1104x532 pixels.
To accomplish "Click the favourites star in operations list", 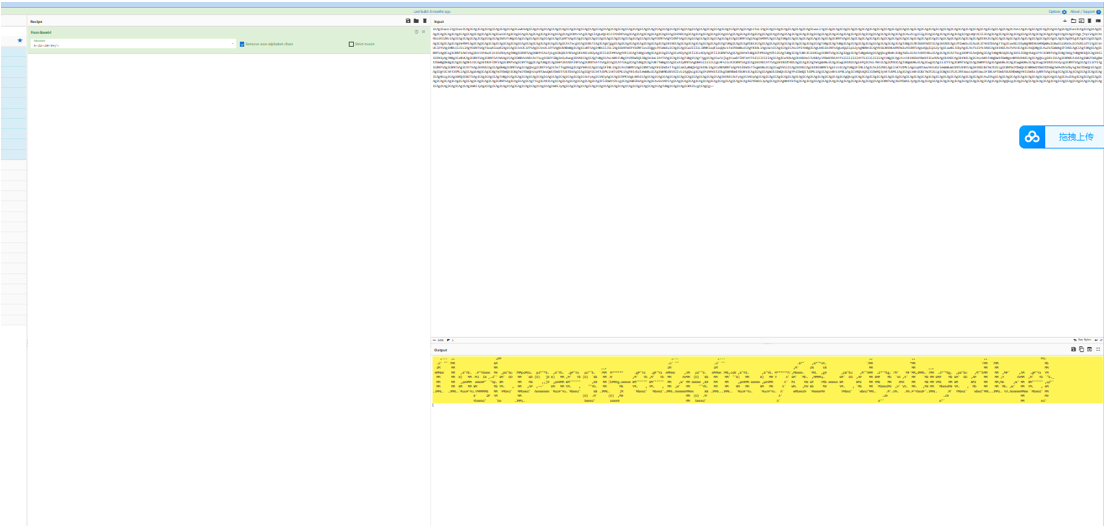I will (x=20, y=41).
